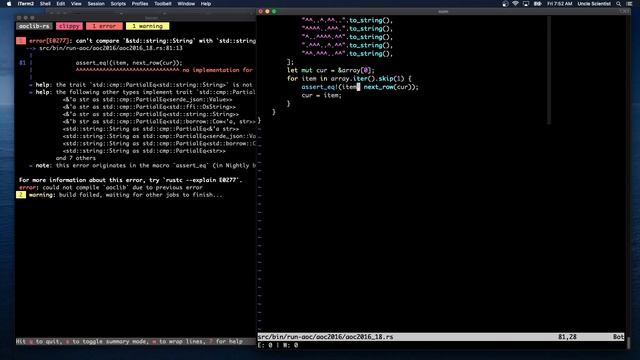Image resolution: width=640 pixels, height=360 pixels.
Task: Click the 'no implementation for' red annotation
Action: 218,70
